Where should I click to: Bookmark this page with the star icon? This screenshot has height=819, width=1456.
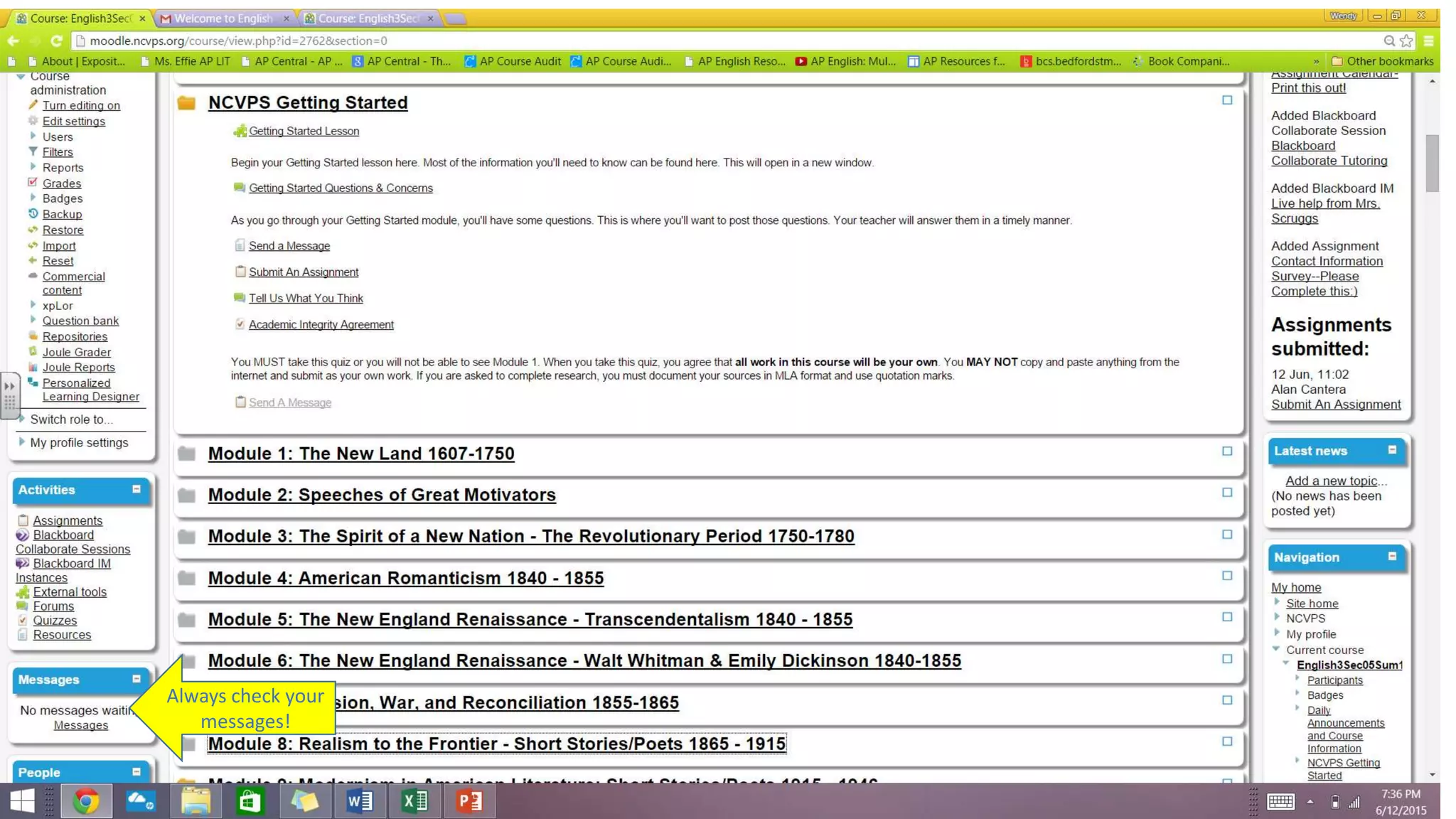(1406, 41)
